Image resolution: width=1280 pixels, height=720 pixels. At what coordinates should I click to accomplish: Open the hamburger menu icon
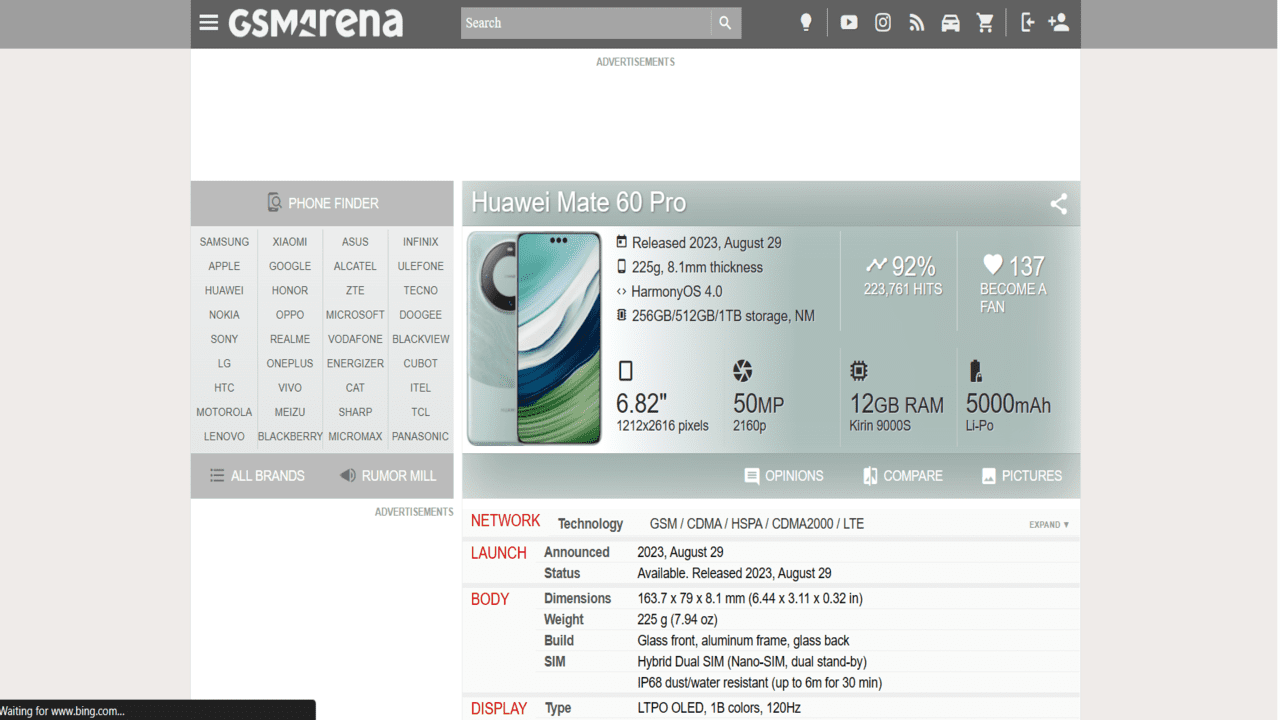pos(208,22)
